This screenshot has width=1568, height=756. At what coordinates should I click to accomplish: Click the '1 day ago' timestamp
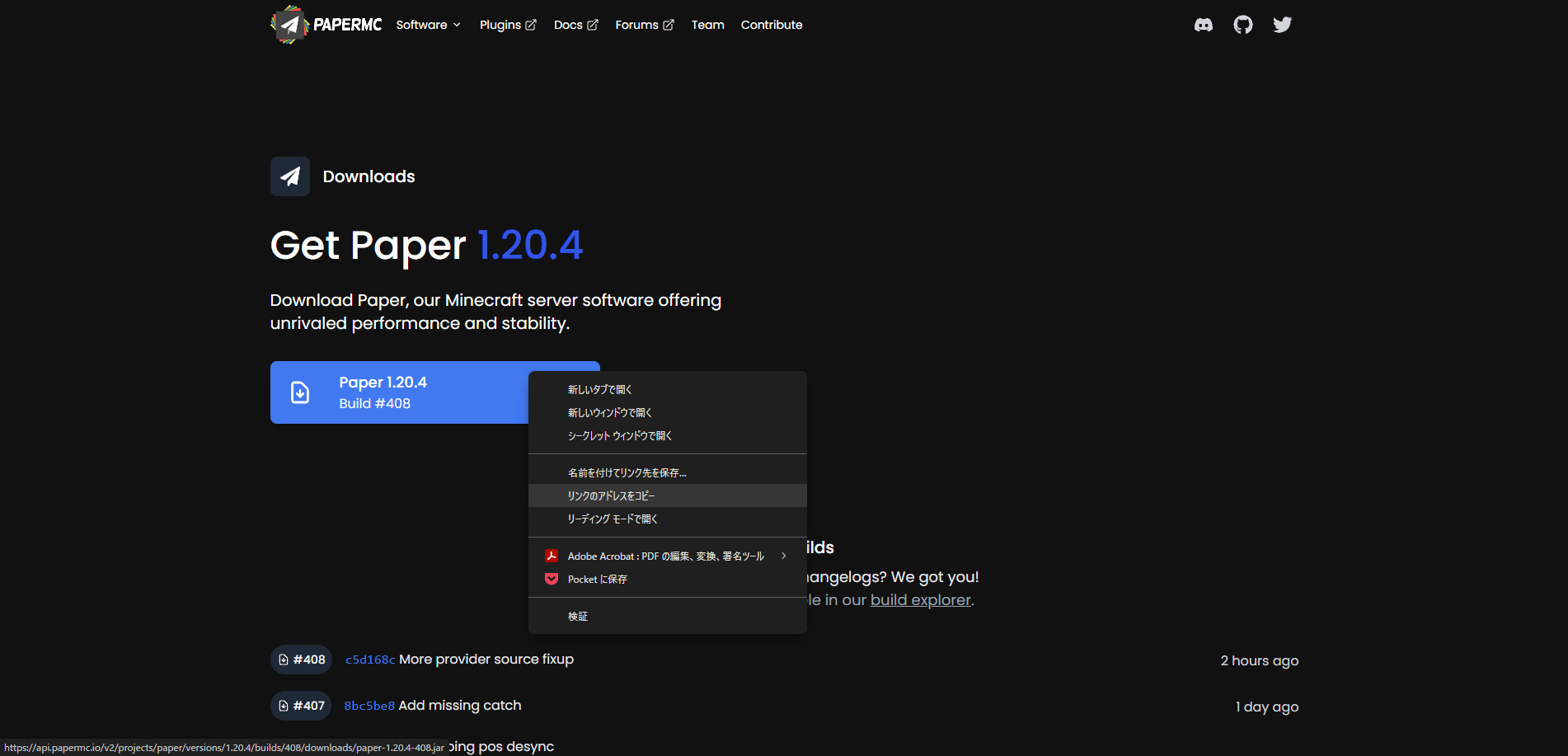(1267, 707)
